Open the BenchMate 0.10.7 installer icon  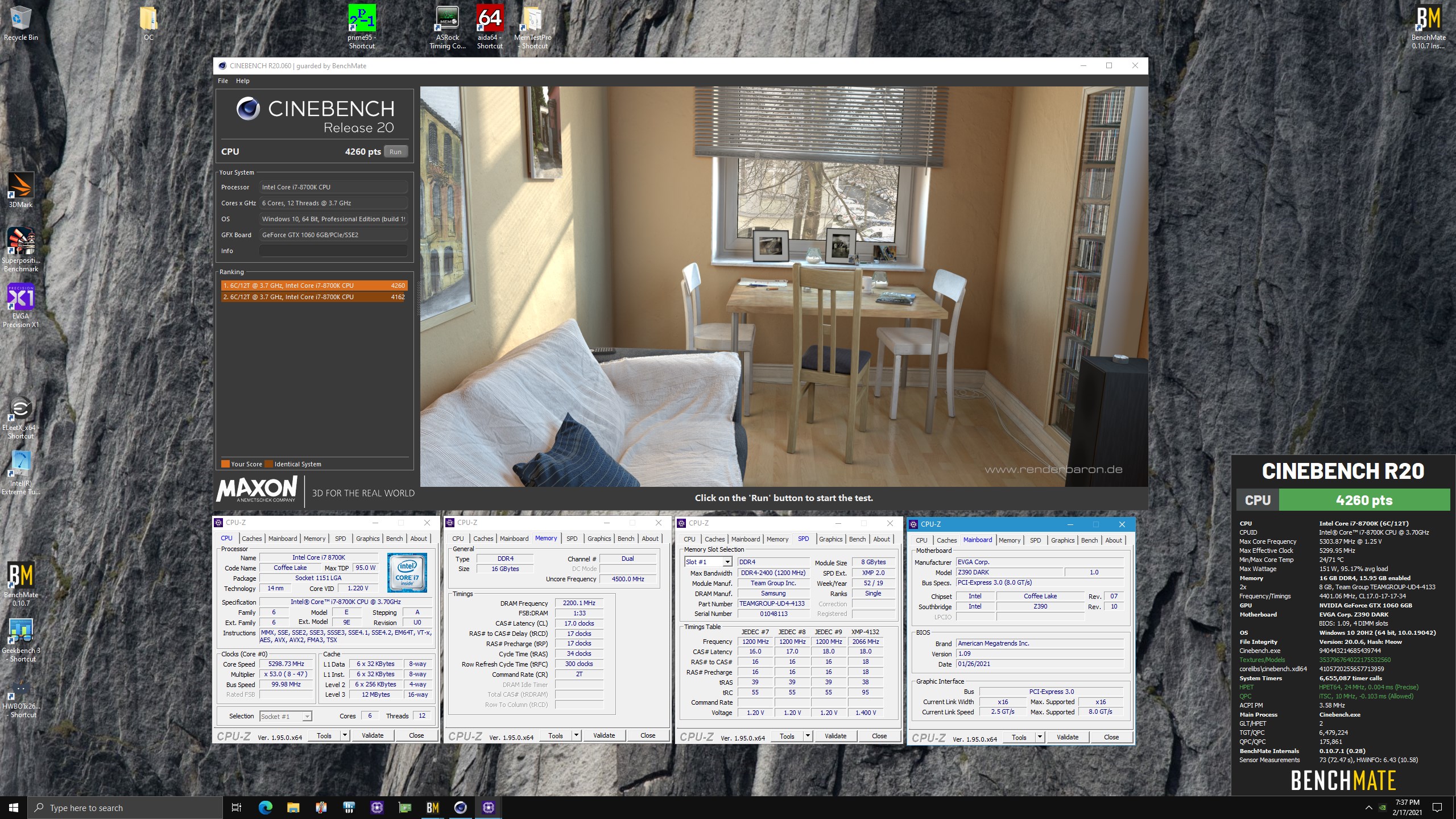(1428, 27)
